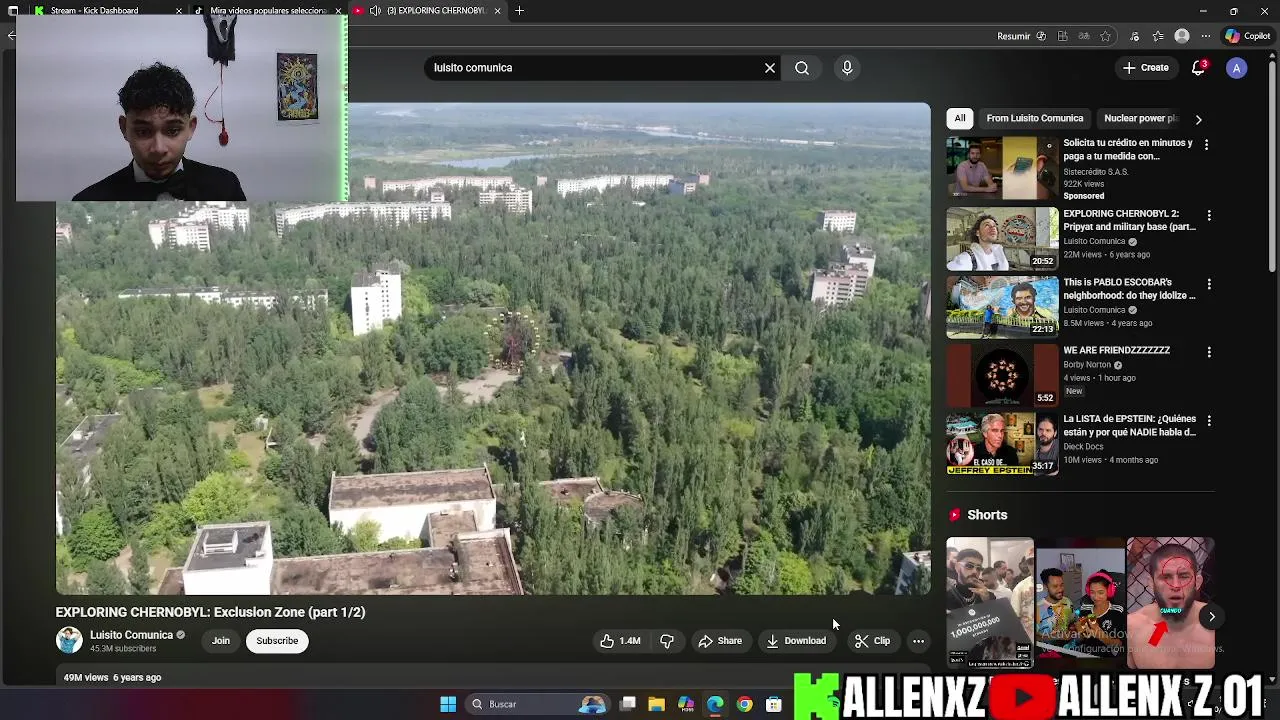Like the video with 1.4M likes
The height and width of the screenshot is (720, 1280).
620,641
